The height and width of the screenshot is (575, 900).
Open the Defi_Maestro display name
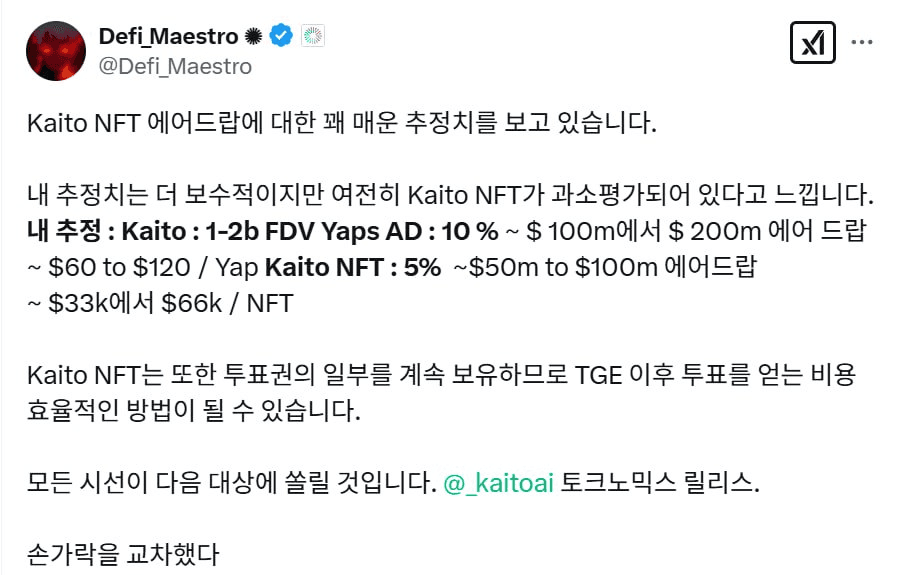tap(168, 36)
